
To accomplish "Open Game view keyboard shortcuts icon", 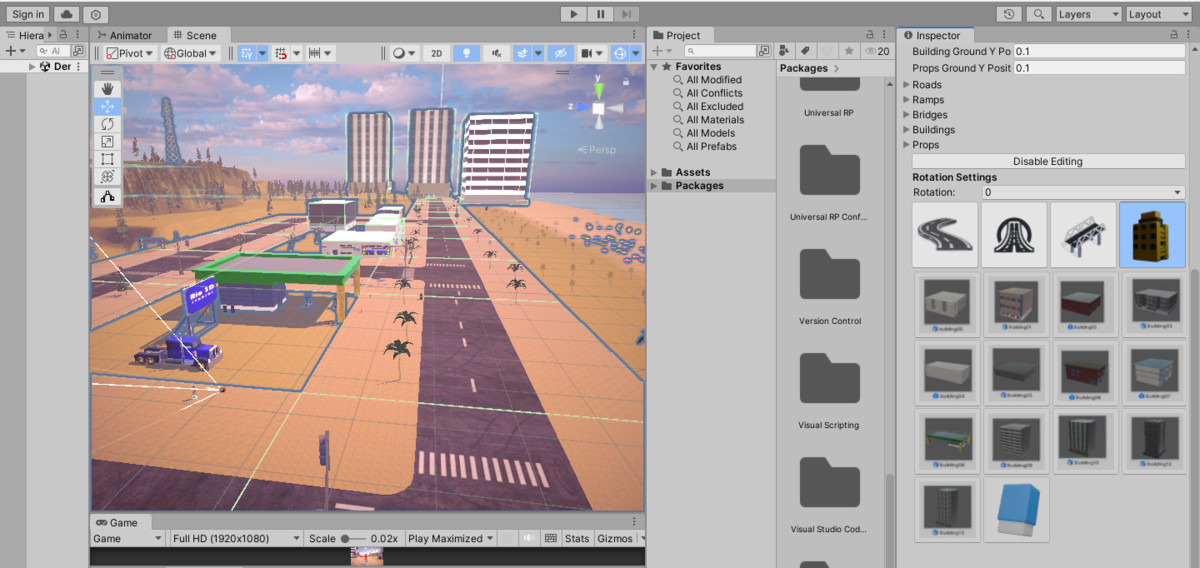I will pyautogui.click(x=550, y=538).
